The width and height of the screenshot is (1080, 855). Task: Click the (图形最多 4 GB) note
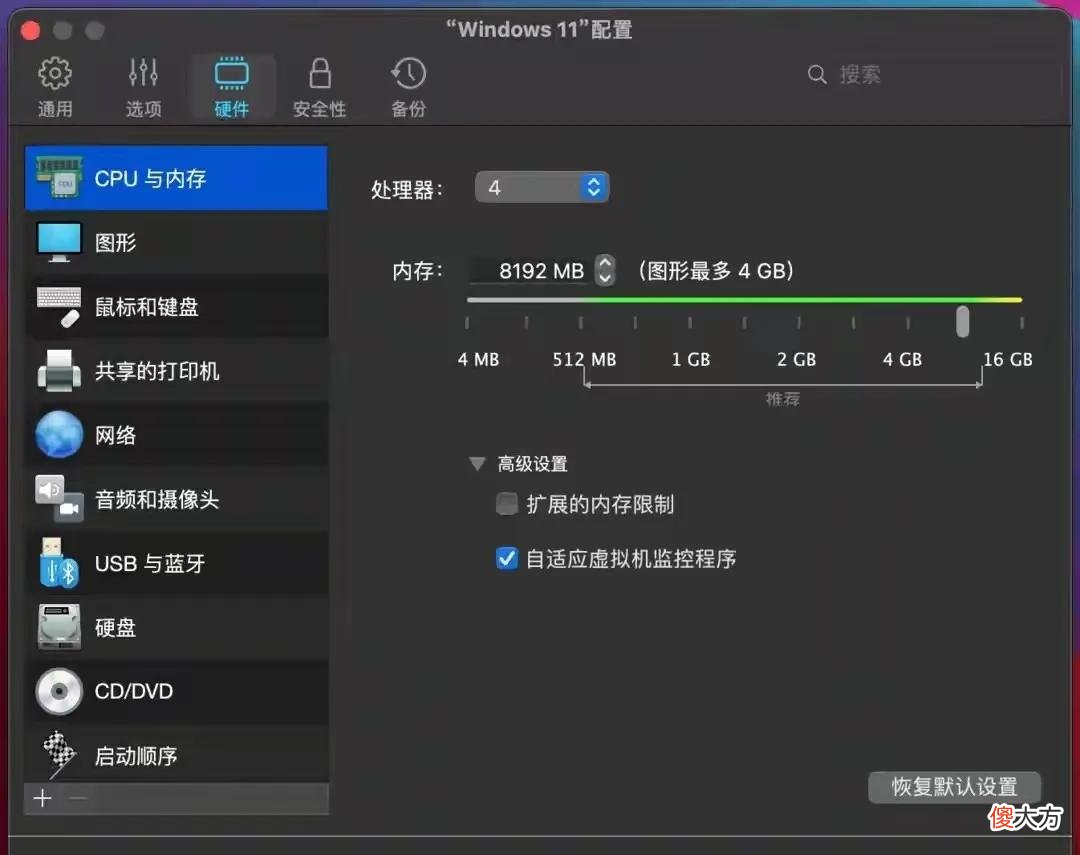click(716, 270)
